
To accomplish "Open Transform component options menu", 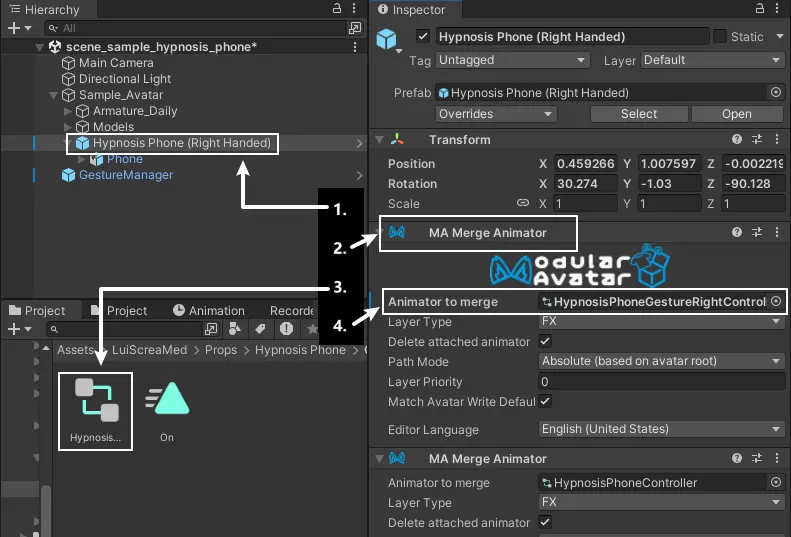I will click(x=777, y=139).
